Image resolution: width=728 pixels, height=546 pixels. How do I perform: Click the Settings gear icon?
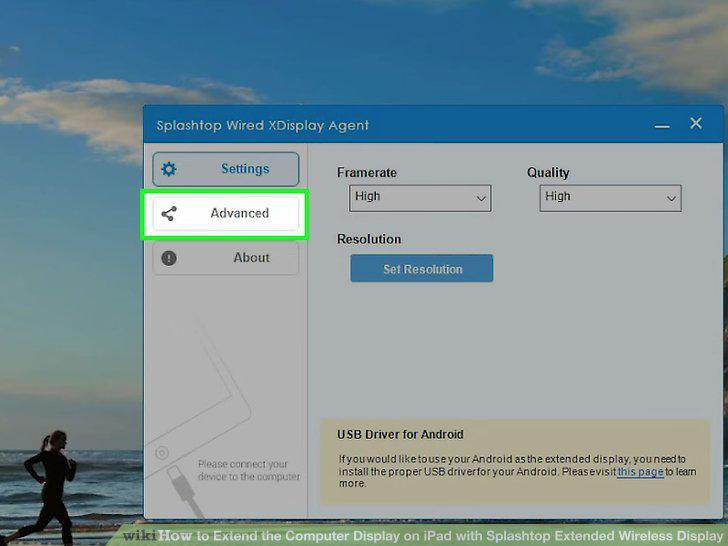(169, 169)
